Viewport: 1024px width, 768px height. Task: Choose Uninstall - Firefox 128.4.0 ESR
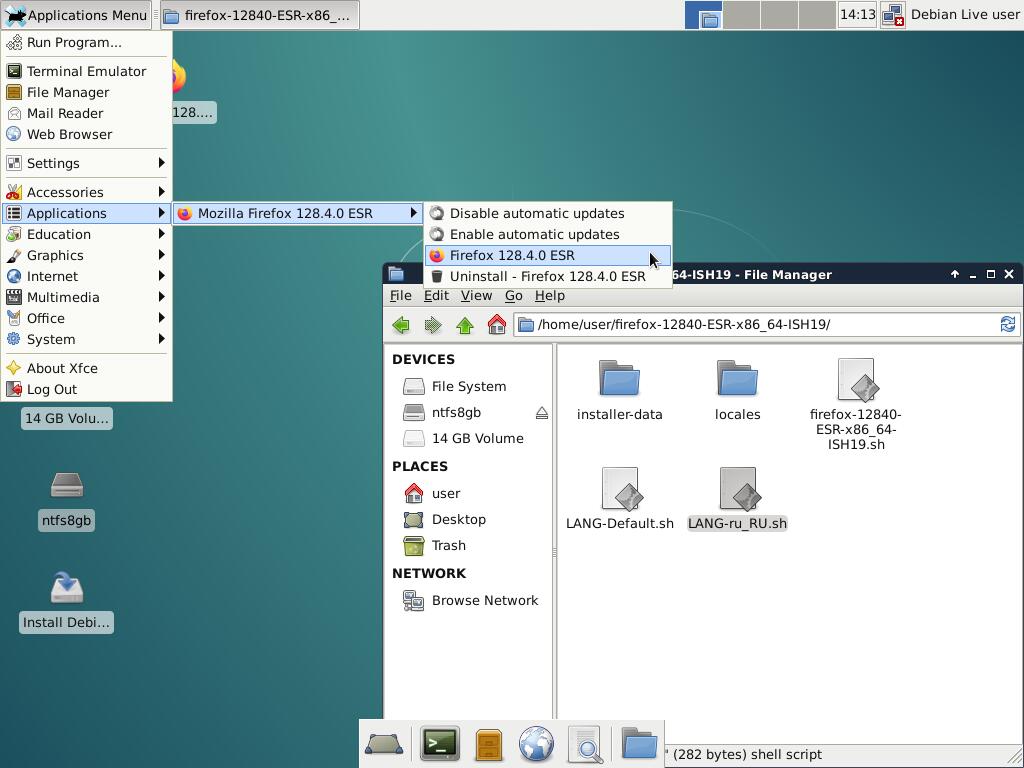[547, 276]
